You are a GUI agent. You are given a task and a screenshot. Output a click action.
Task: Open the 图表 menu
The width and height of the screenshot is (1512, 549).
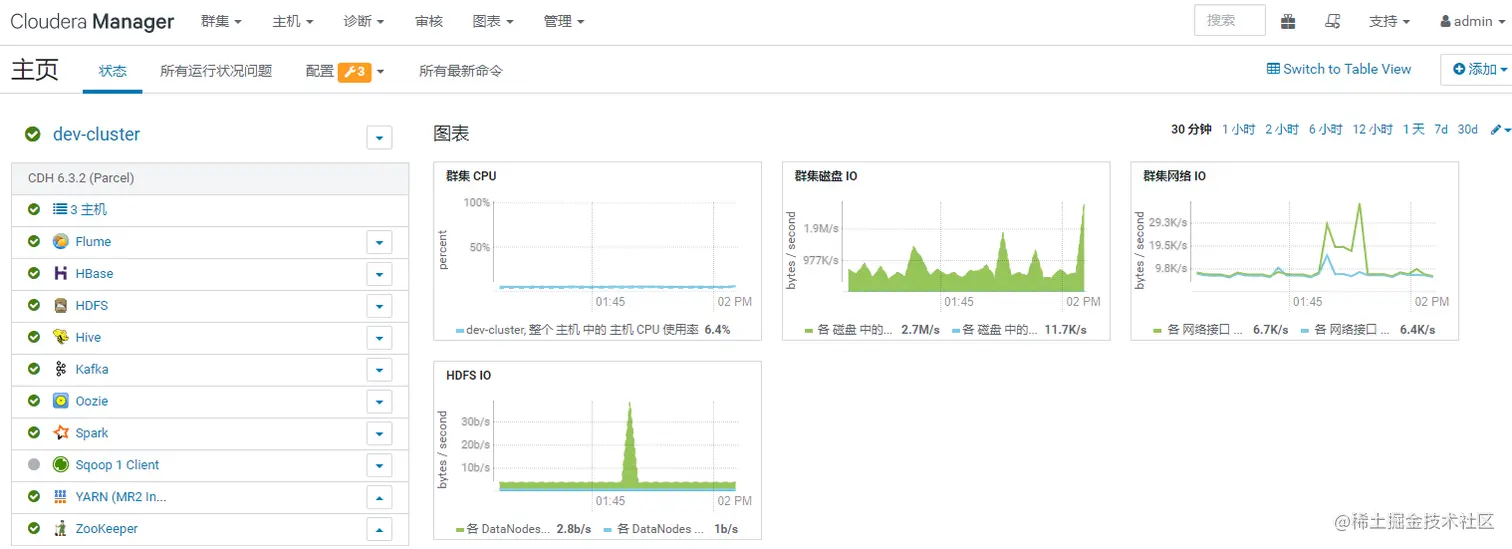coord(493,21)
